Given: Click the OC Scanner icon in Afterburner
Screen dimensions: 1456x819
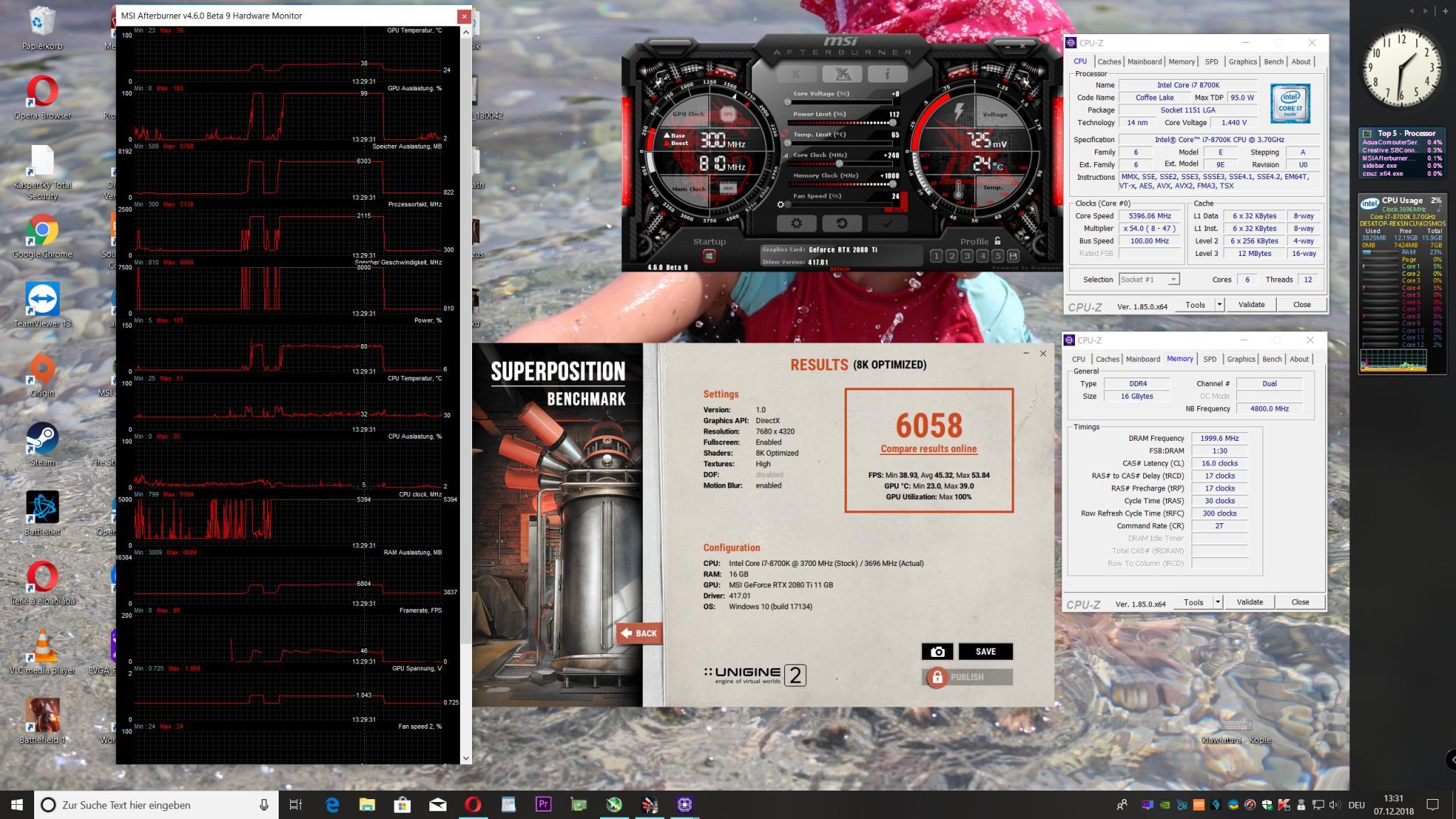Looking at the screenshot, I should (x=842, y=74).
